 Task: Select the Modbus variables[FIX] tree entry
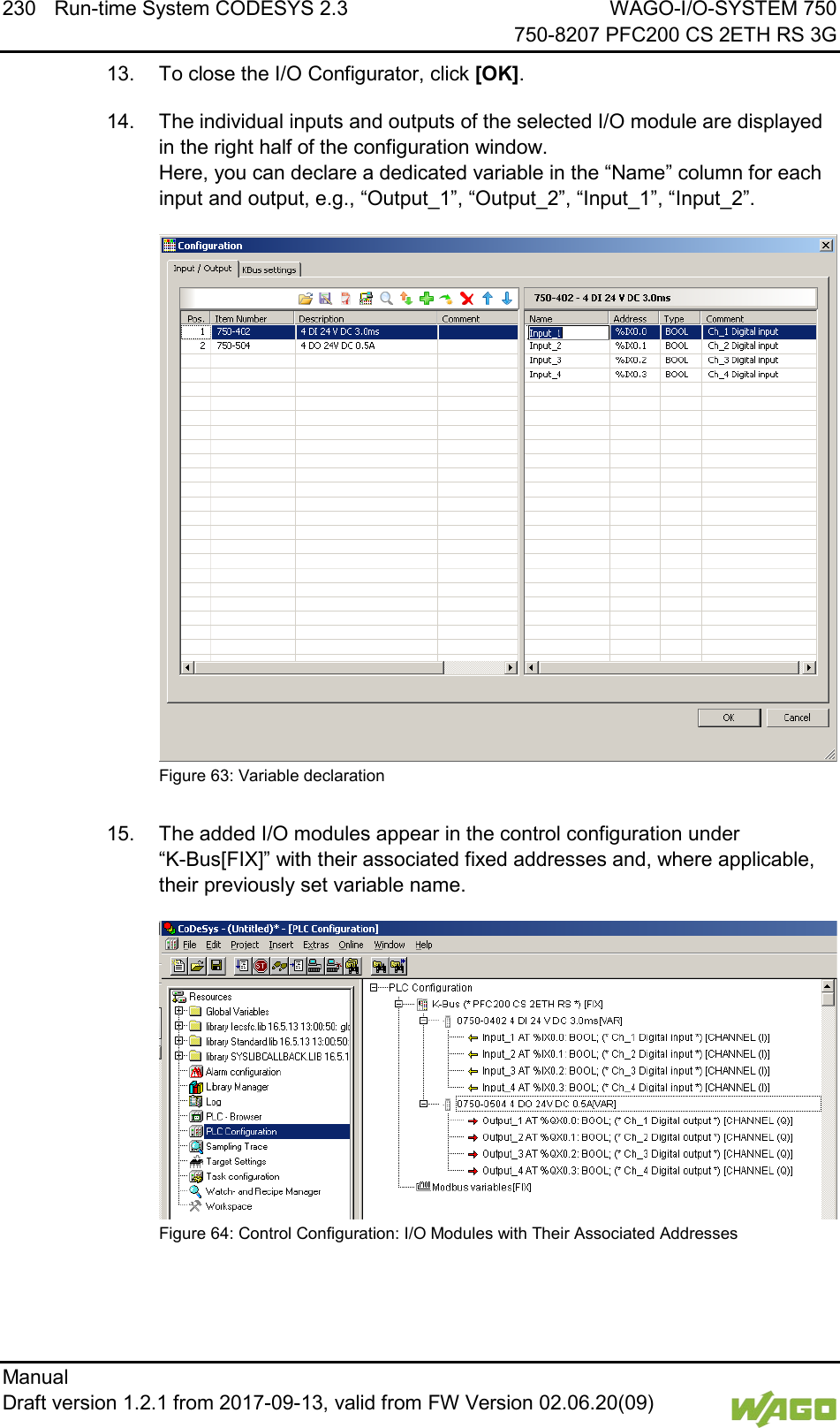tap(481, 1187)
